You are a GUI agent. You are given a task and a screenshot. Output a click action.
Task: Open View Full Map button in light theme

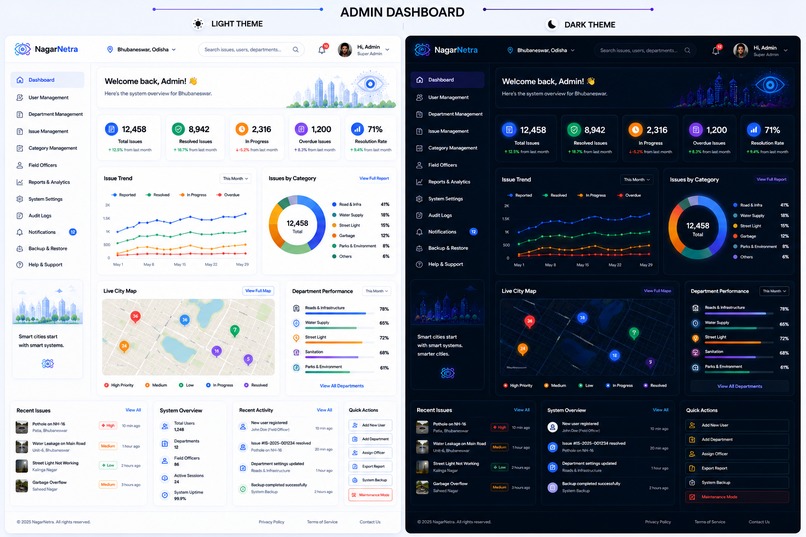click(x=258, y=291)
